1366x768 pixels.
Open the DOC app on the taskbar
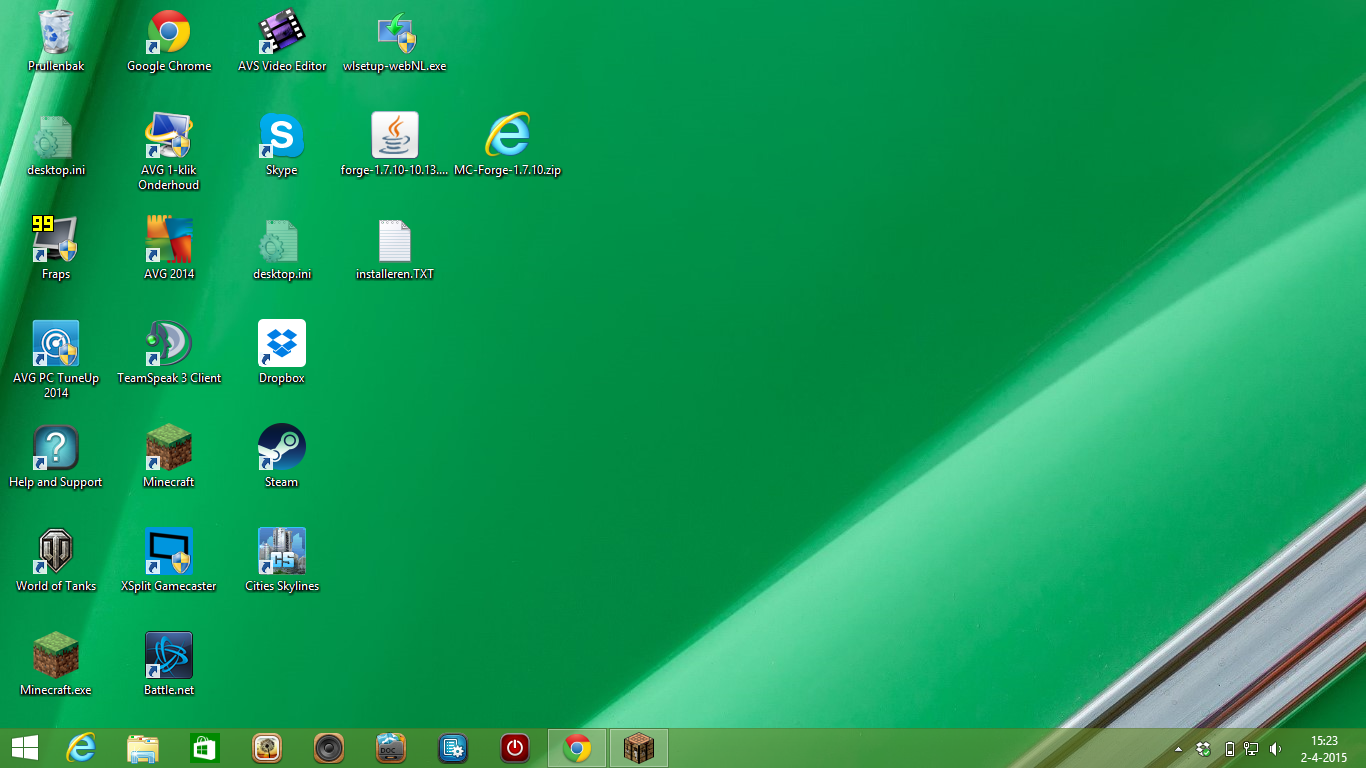coord(391,748)
